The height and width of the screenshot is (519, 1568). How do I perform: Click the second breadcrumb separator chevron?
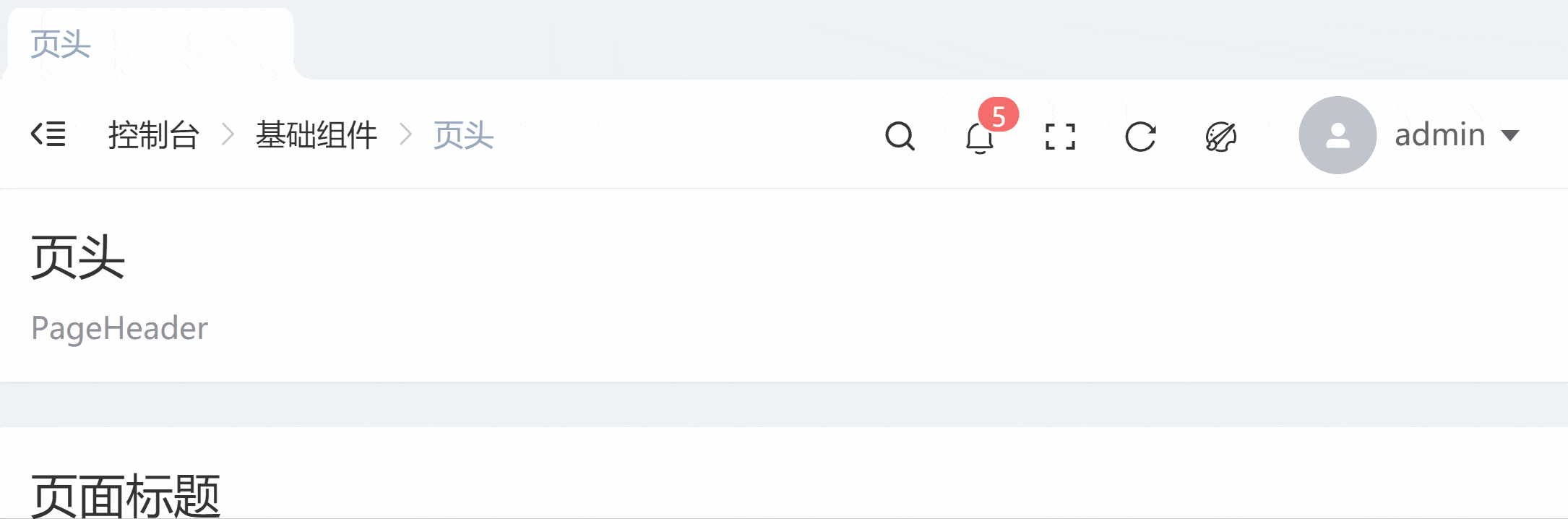pos(405,134)
